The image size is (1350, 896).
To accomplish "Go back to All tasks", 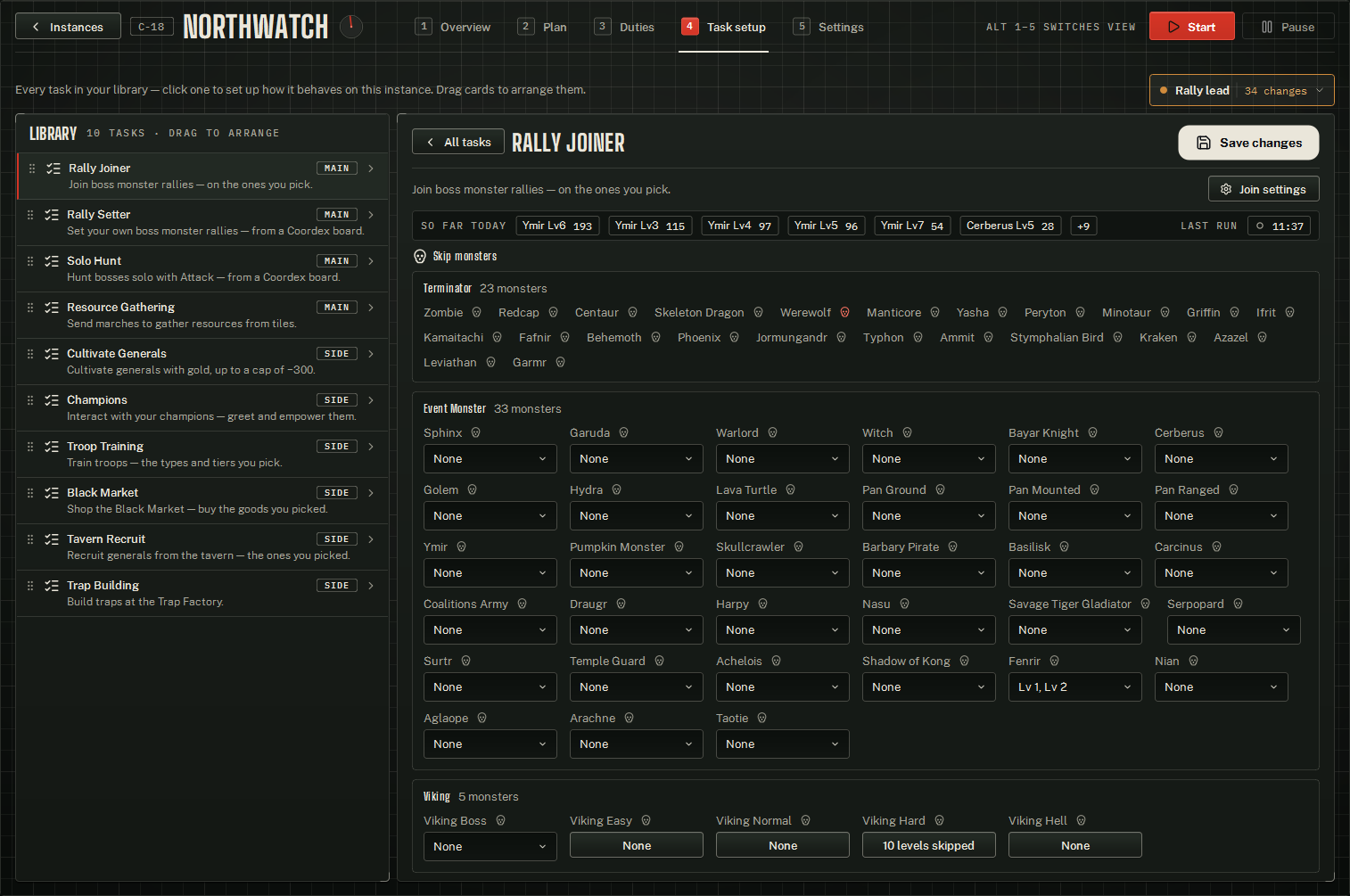I will [458, 142].
